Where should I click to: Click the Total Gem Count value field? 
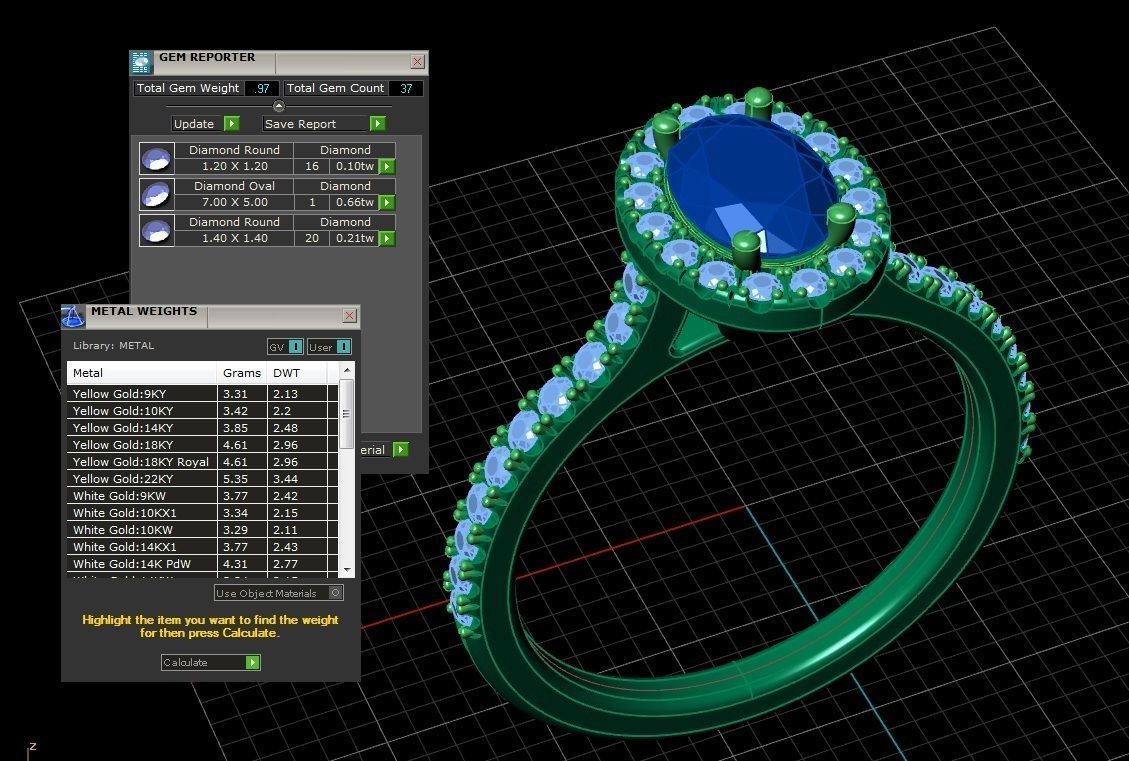406,88
